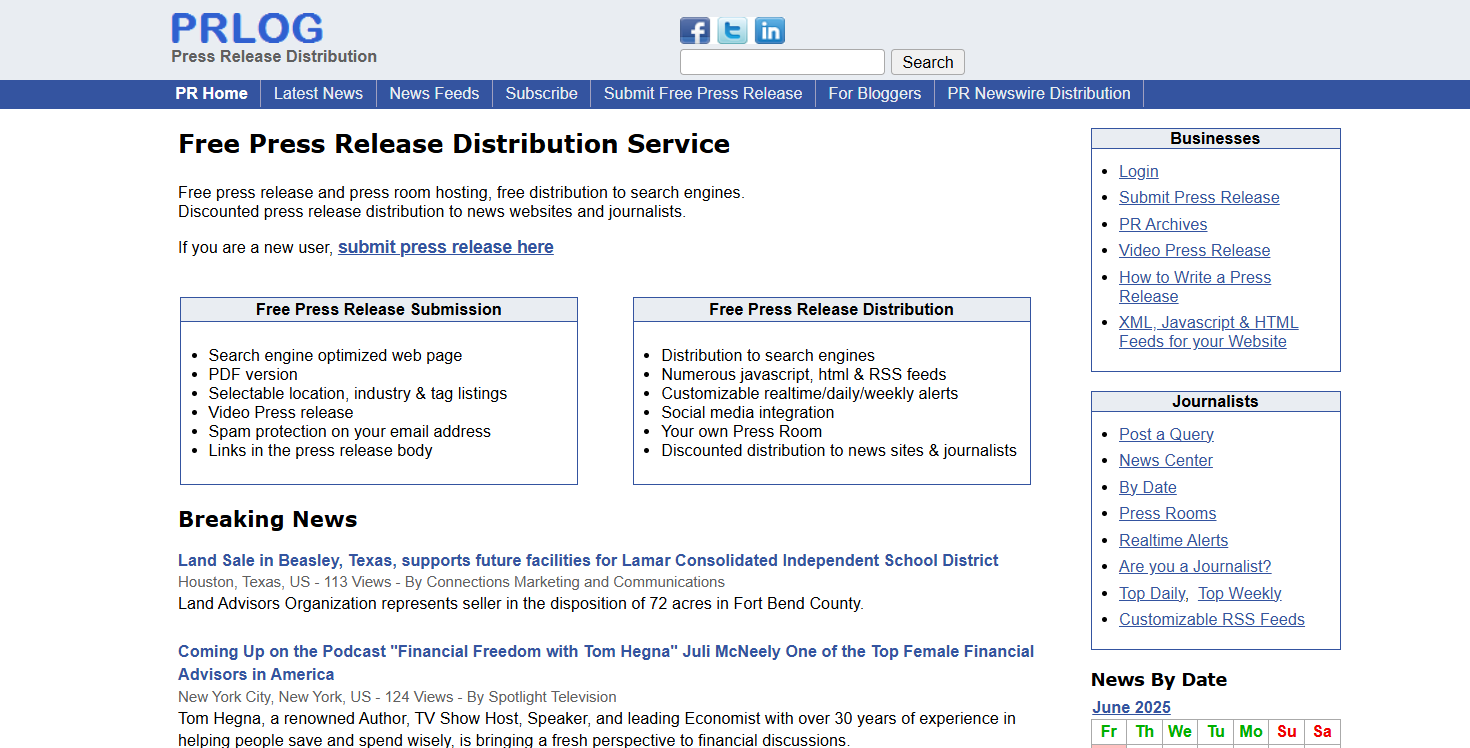
Task: Click the 'PDF version' bullet
Action: point(253,374)
